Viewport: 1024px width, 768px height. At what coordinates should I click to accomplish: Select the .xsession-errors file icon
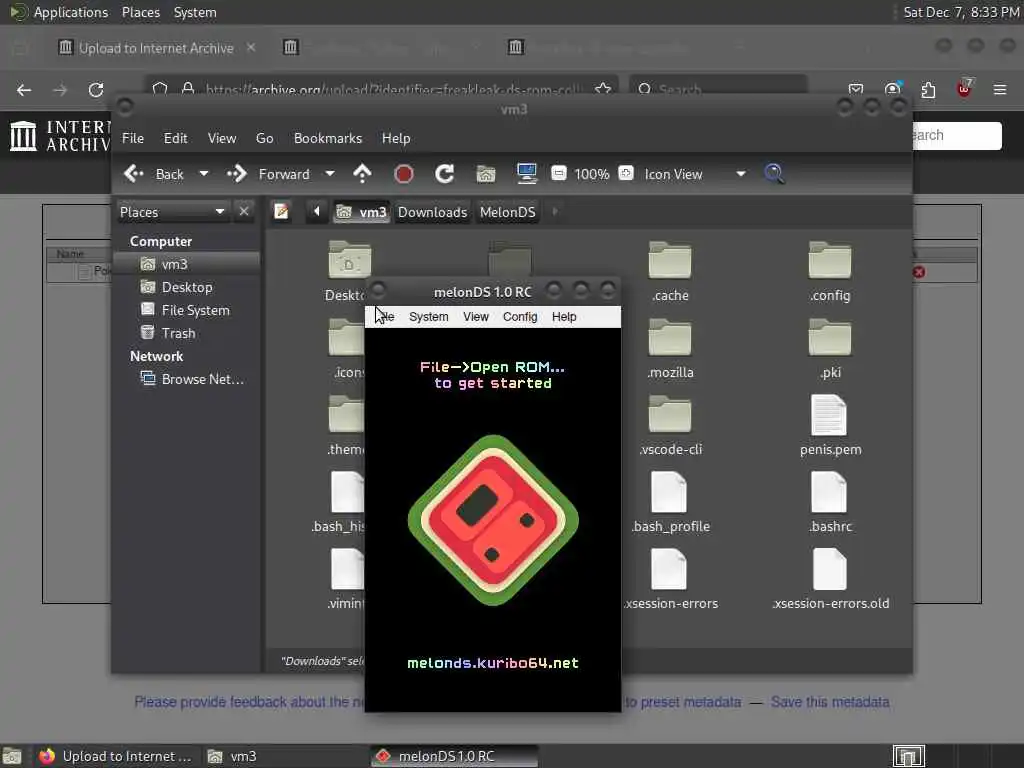tap(669, 569)
